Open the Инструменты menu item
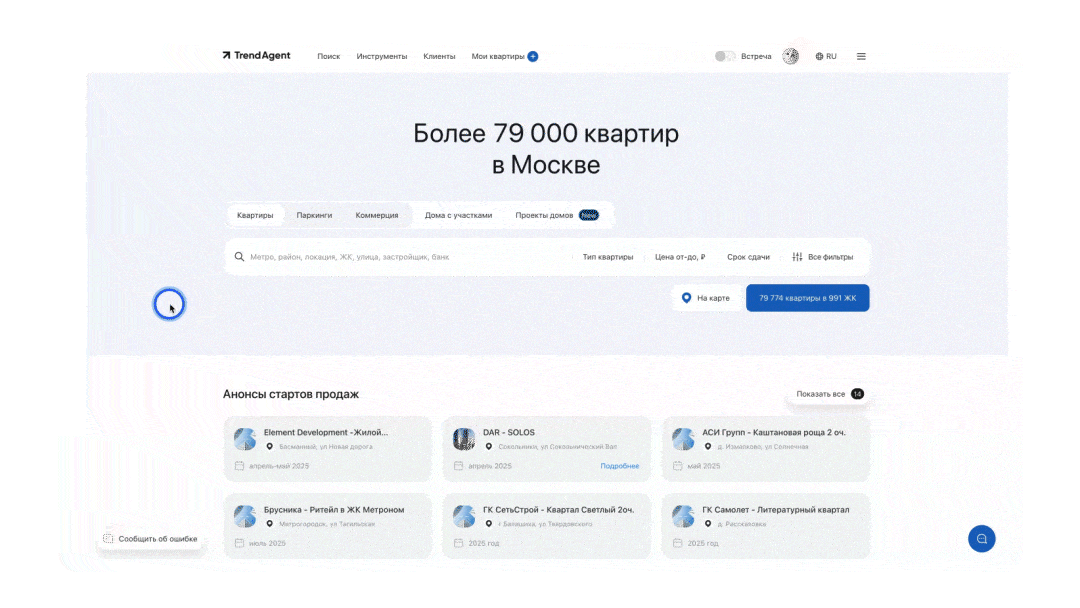The height and width of the screenshot is (608, 1080). tap(382, 56)
